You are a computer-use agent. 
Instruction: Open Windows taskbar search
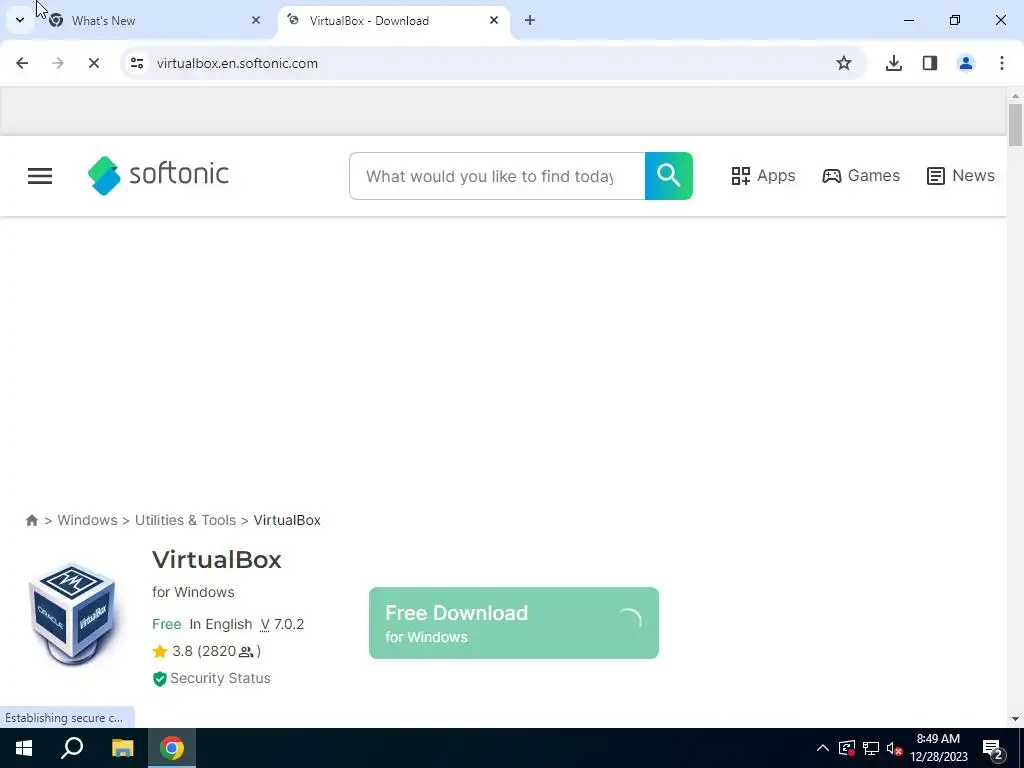click(72, 748)
